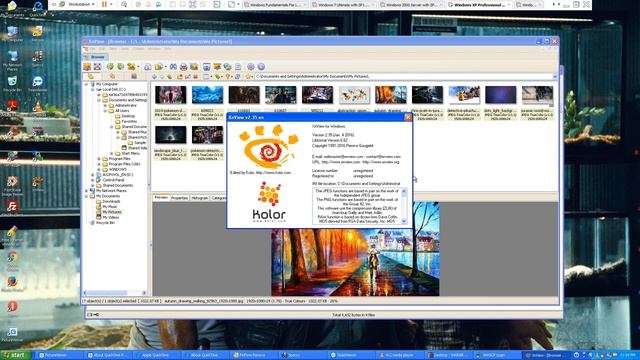Switch to the Categories filter panel tab icon
The height and width of the screenshot is (360, 640).
134,76
